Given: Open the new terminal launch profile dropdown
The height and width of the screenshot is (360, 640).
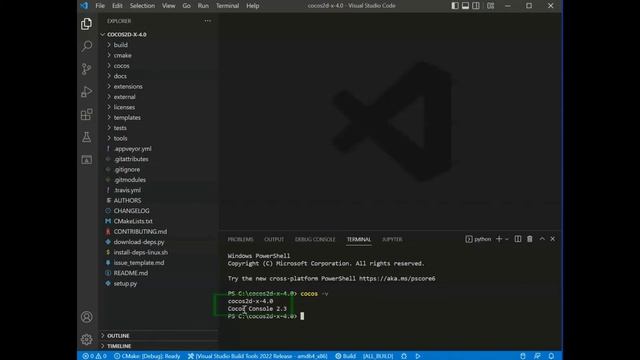Looking at the screenshot, I should point(507,239).
